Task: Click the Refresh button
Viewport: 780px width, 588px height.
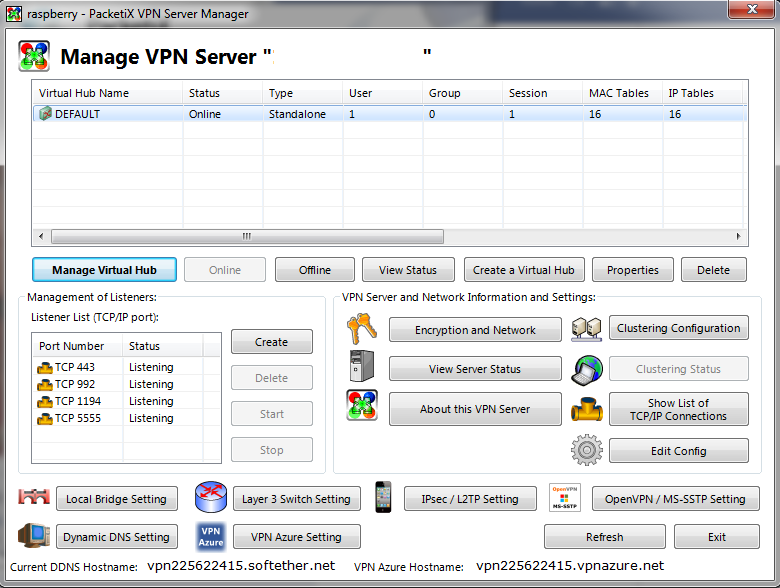Action: (x=604, y=537)
